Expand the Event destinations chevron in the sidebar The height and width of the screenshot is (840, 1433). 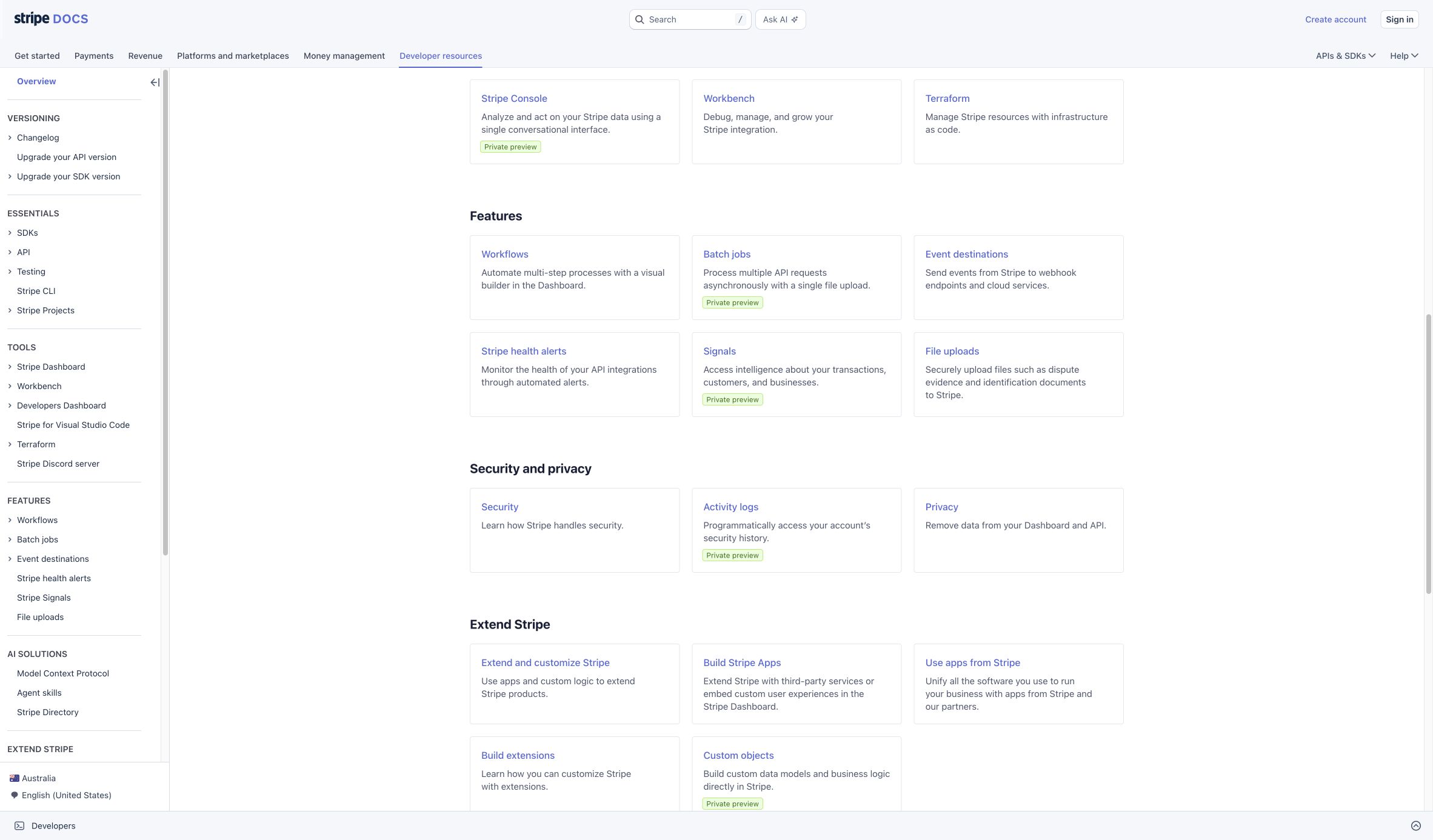[10, 559]
